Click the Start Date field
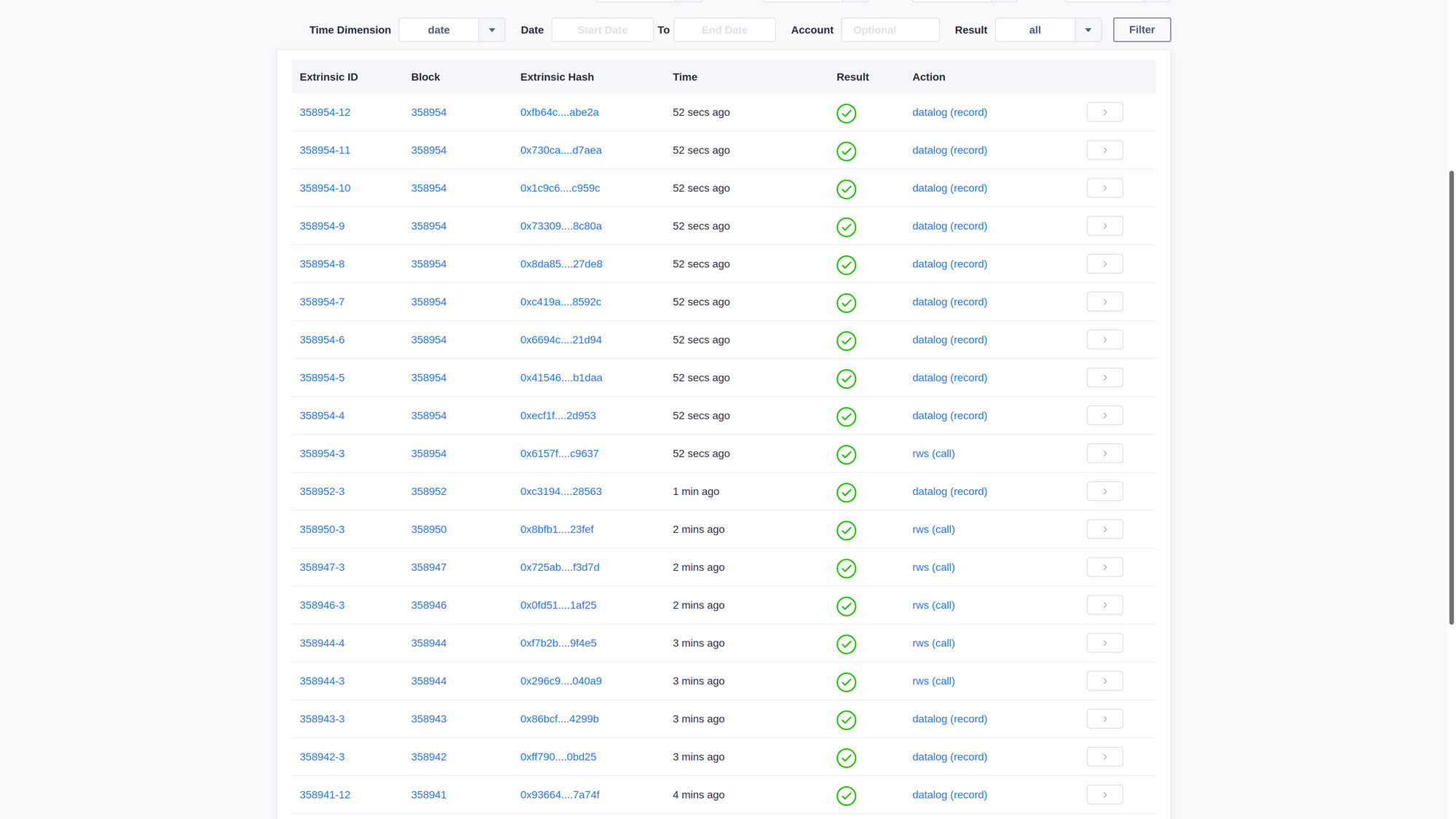This screenshot has height=819, width=1456. pos(602,30)
